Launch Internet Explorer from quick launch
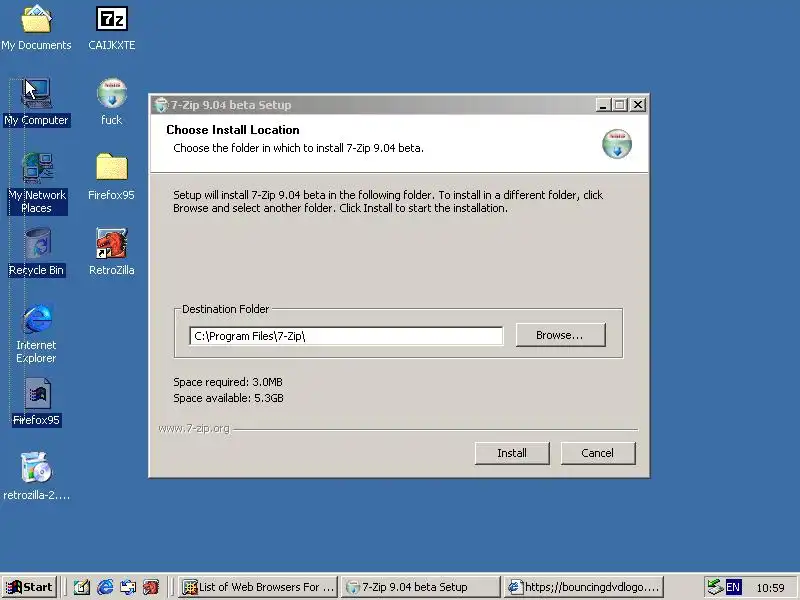Image resolution: width=800 pixels, height=600 pixels. tap(105, 587)
